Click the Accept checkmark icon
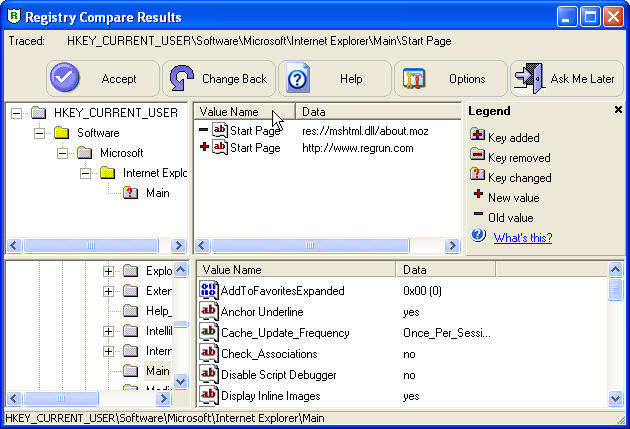This screenshot has width=630, height=429. point(66,79)
